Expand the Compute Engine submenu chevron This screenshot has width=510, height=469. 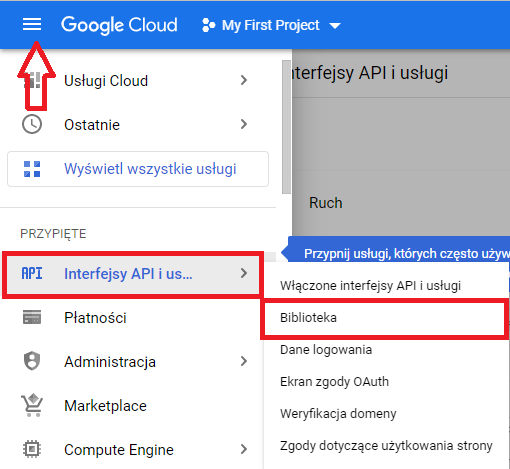(244, 449)
